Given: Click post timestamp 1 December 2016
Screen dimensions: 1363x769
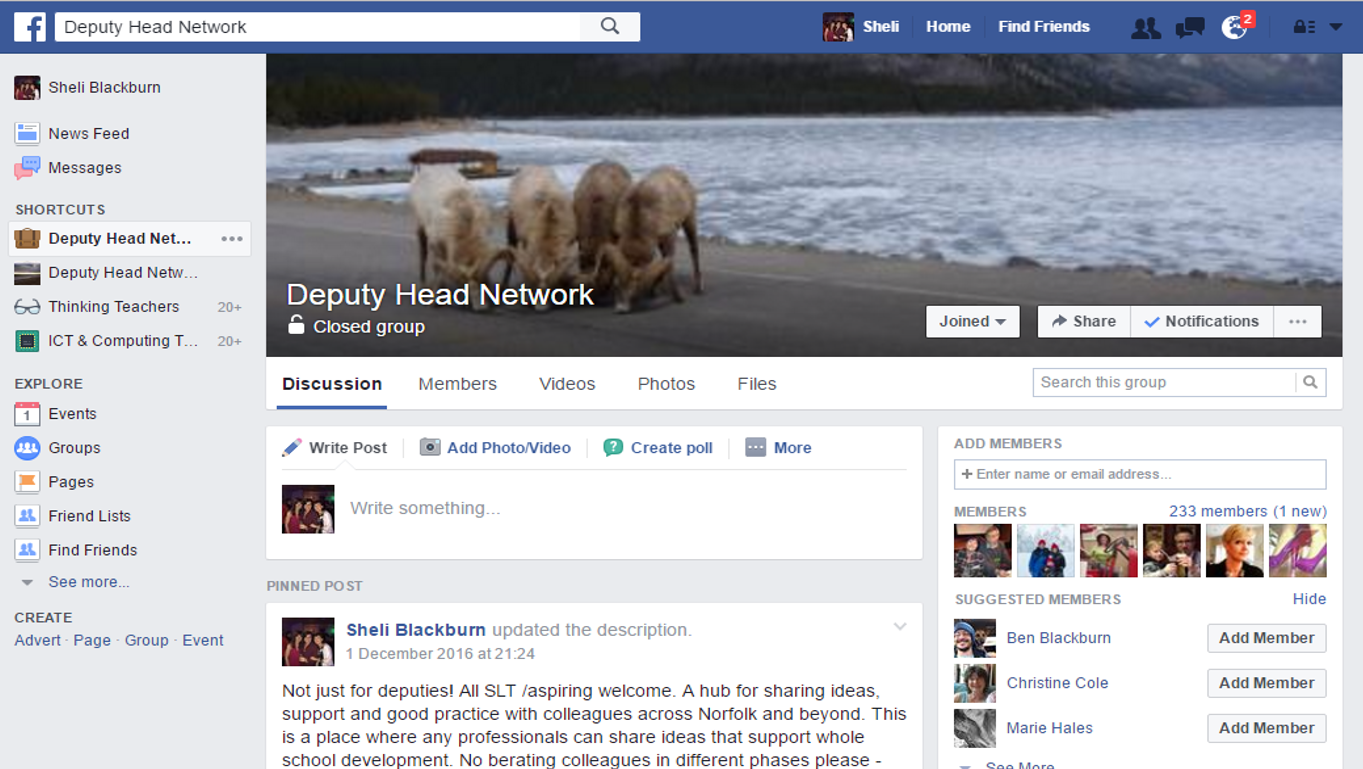Looking at the screenshot, I should pyautogui.click(x=440, y=654).
